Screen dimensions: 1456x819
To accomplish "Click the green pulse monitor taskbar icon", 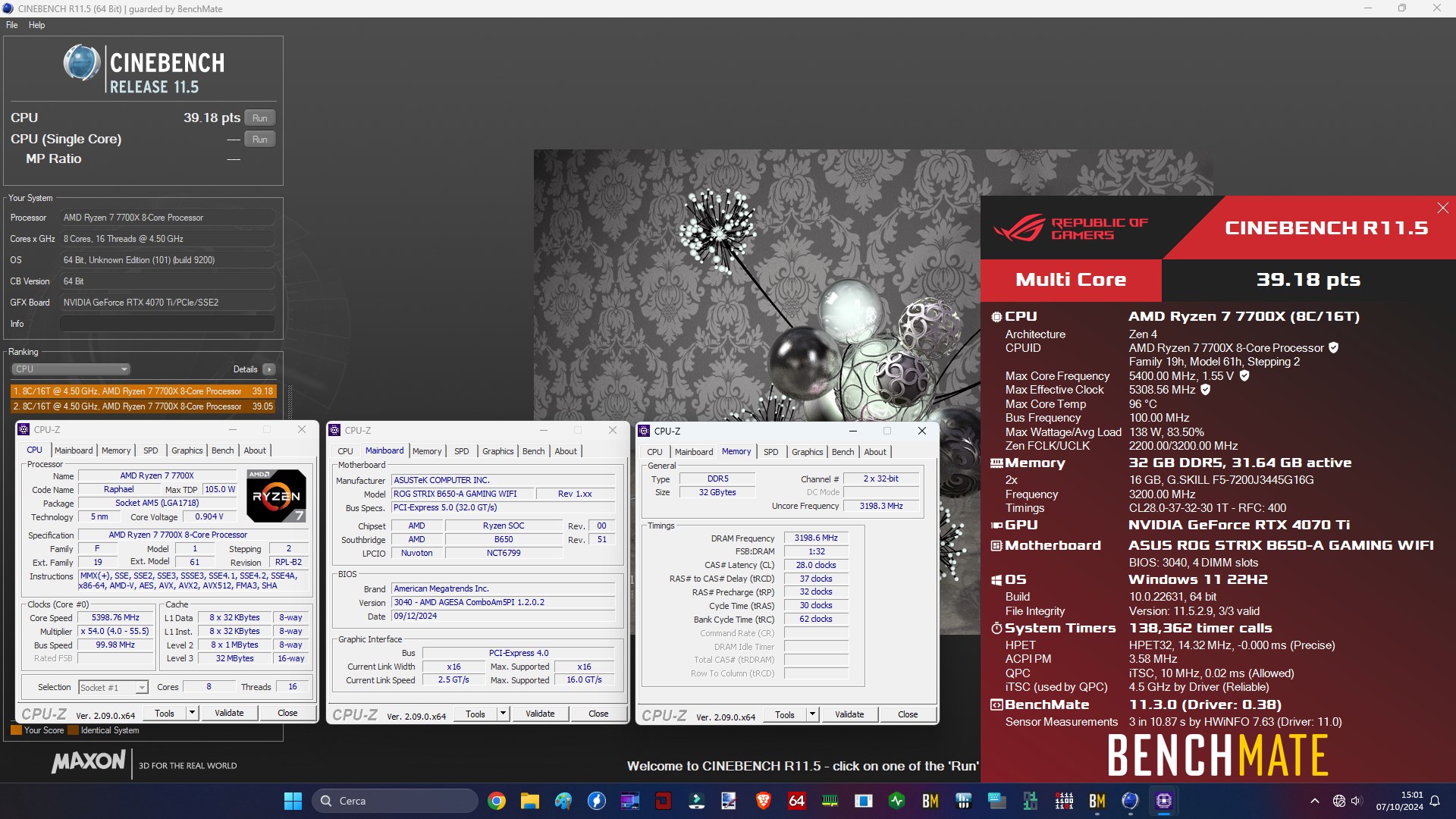I will point(897,801).
